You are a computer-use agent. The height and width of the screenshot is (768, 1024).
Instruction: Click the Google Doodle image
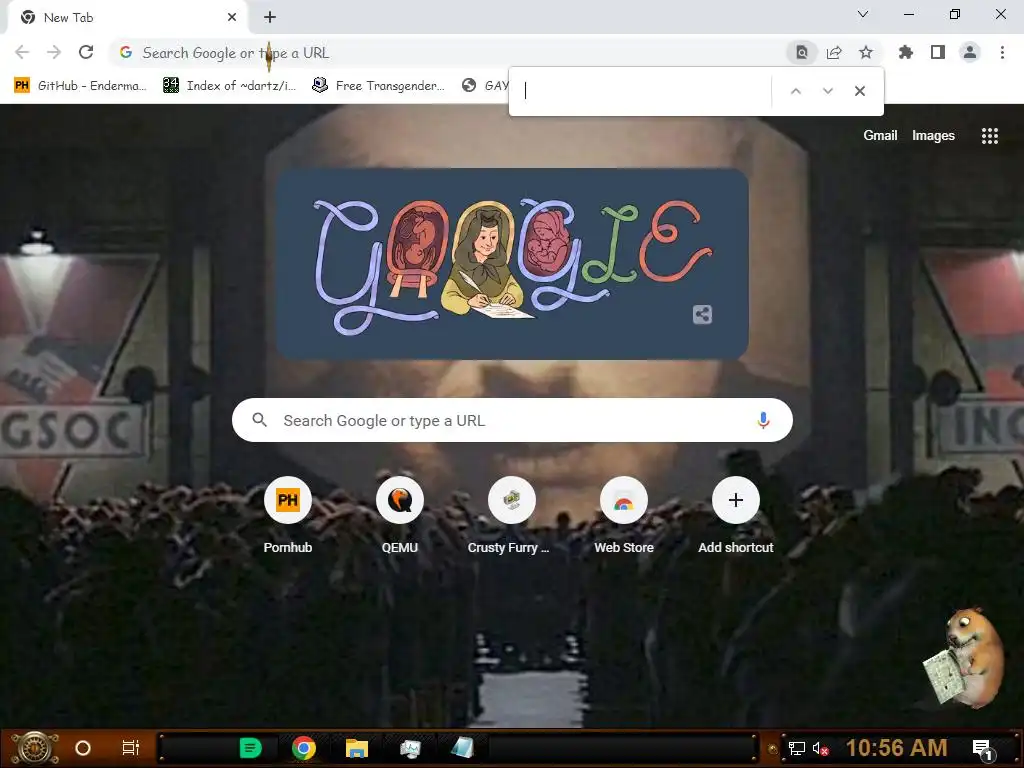(x=513, y=264)
